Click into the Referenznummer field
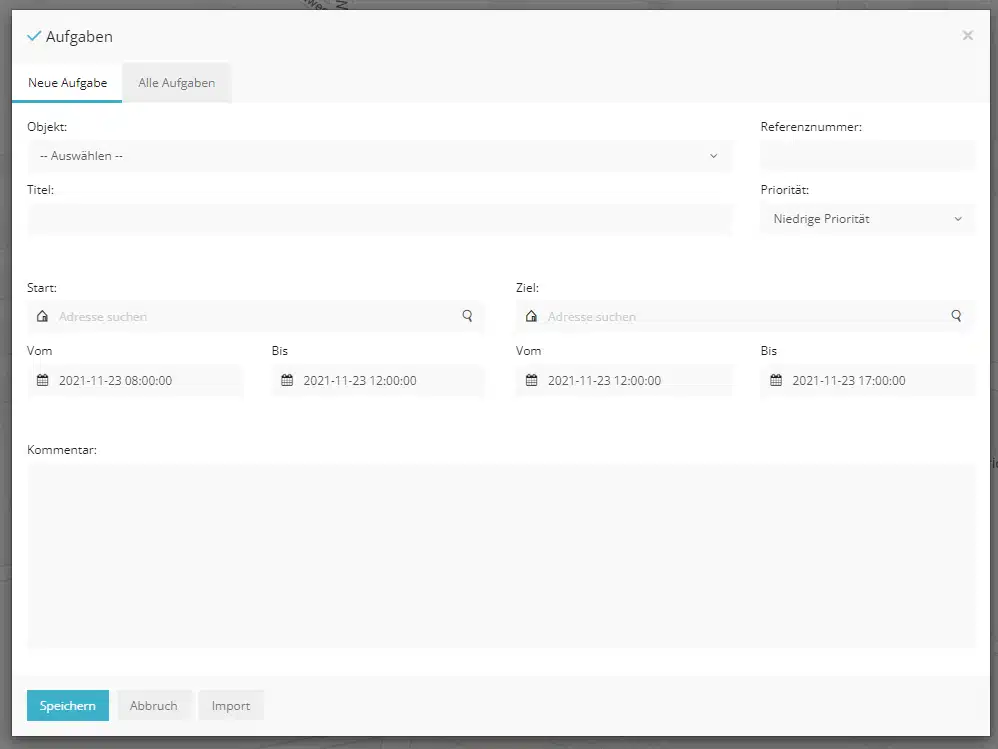The width and height of the screenshot is (998, 749). (868, 156)
